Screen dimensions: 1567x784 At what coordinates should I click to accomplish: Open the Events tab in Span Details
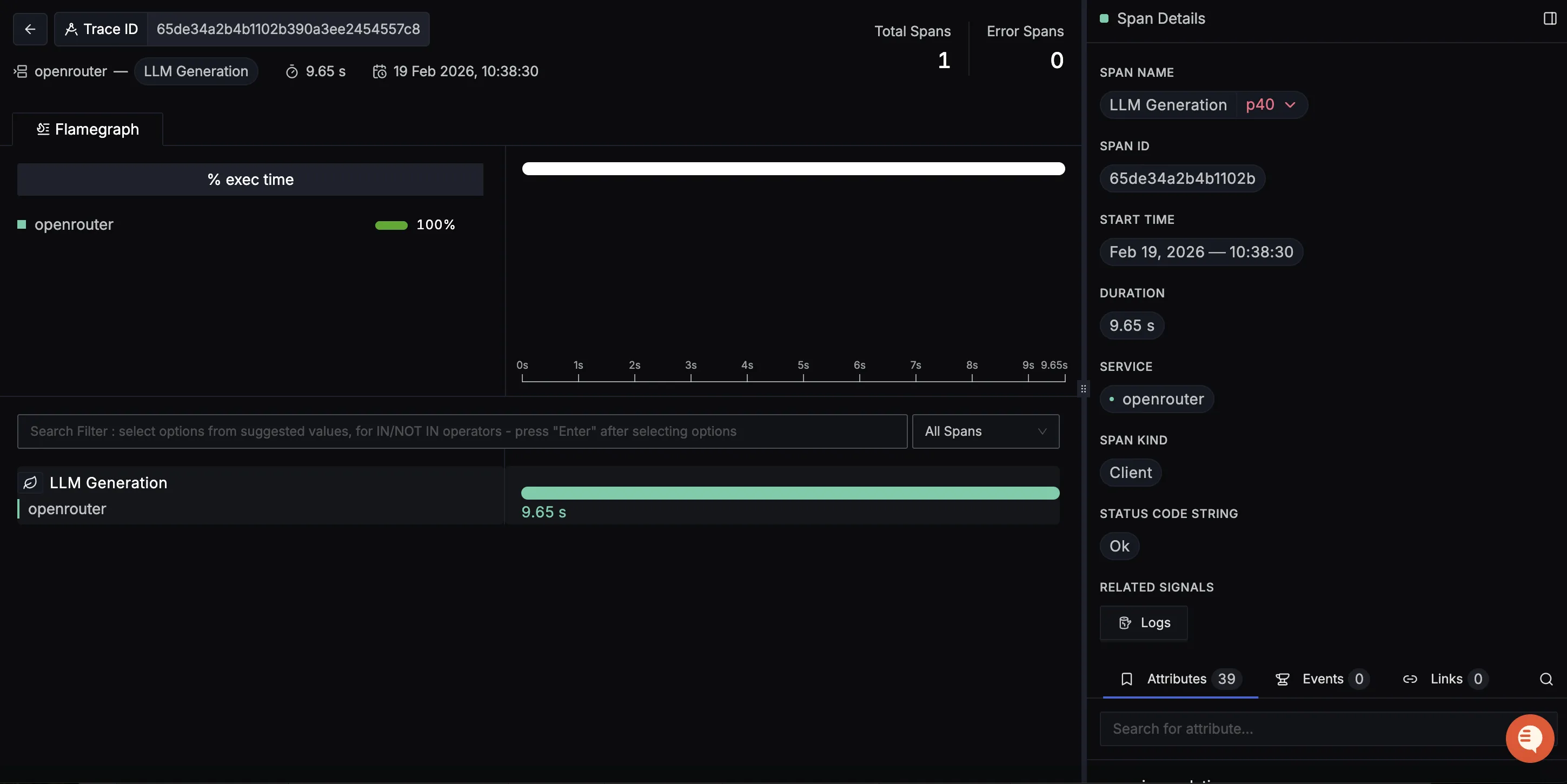1322,680
